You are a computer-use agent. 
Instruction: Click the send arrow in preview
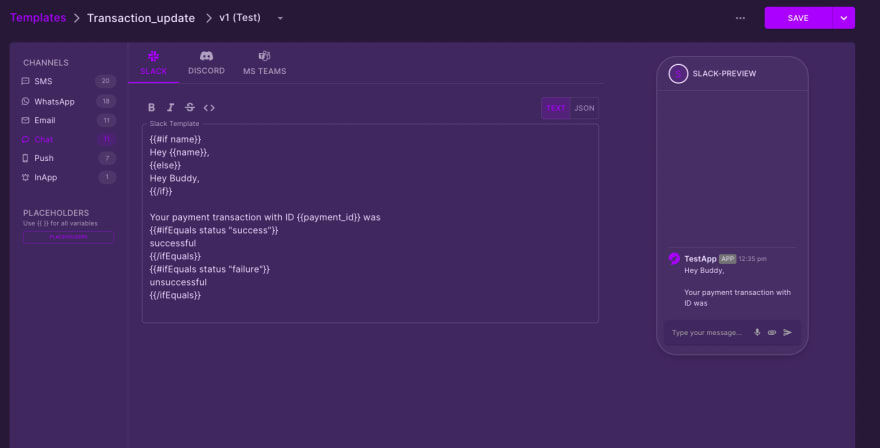tap(787, 332)
